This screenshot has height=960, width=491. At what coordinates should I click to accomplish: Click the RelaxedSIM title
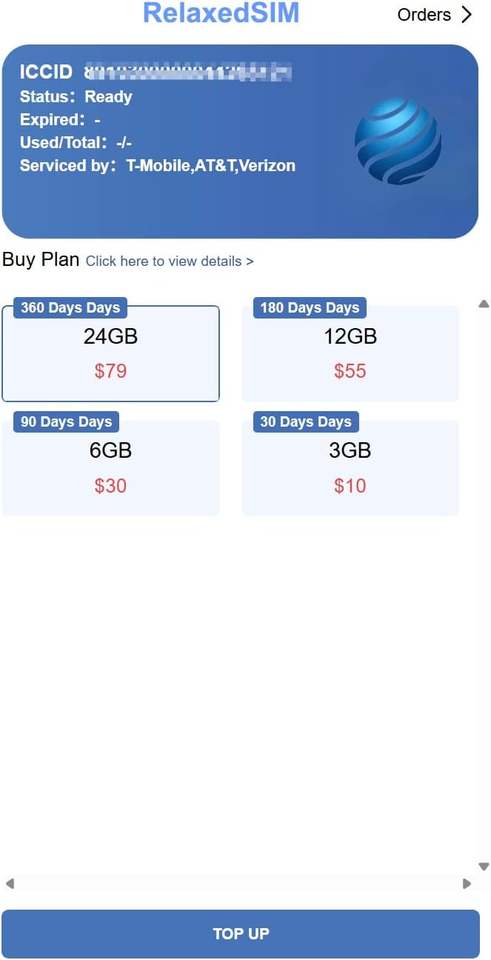click(x=221, y=13)
